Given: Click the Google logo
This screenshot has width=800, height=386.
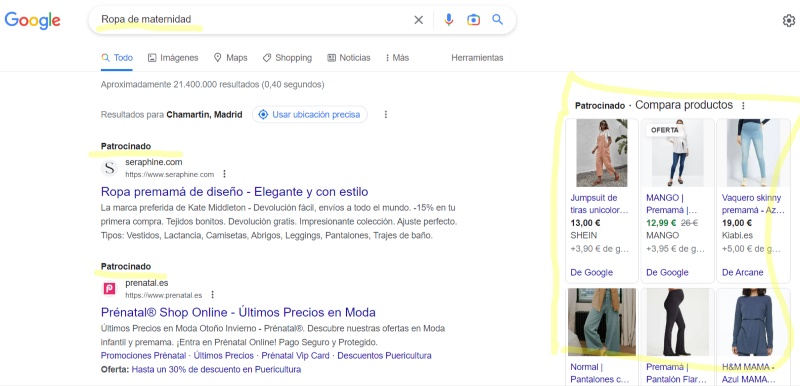Looking at the screenshot, I should pyautogui.click(x=33, y=20).
